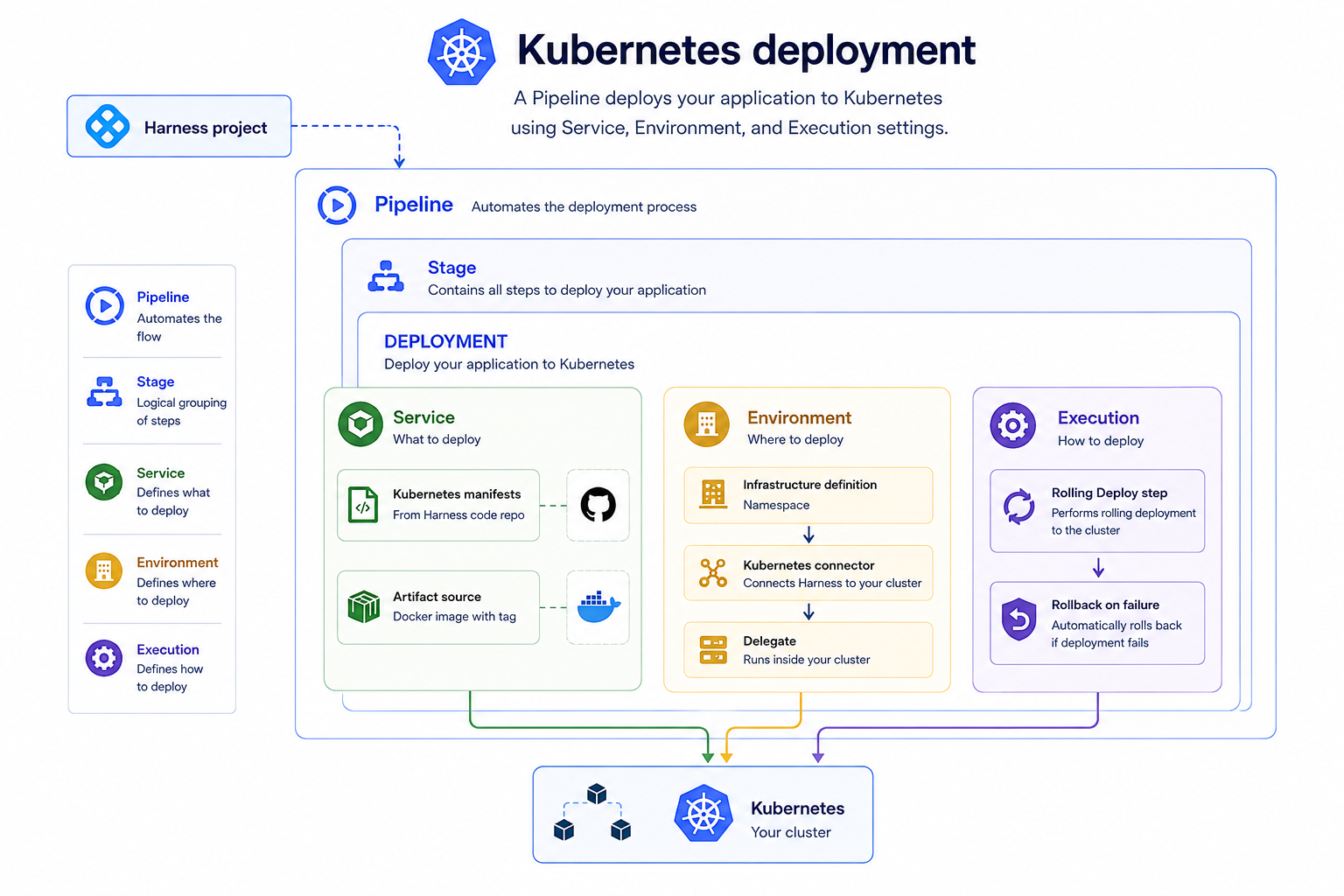Viewport: 1344px width, 896px height.
Task: Click 'Automatically rolls back if deployment fails' text
Action: [1116, 634]
